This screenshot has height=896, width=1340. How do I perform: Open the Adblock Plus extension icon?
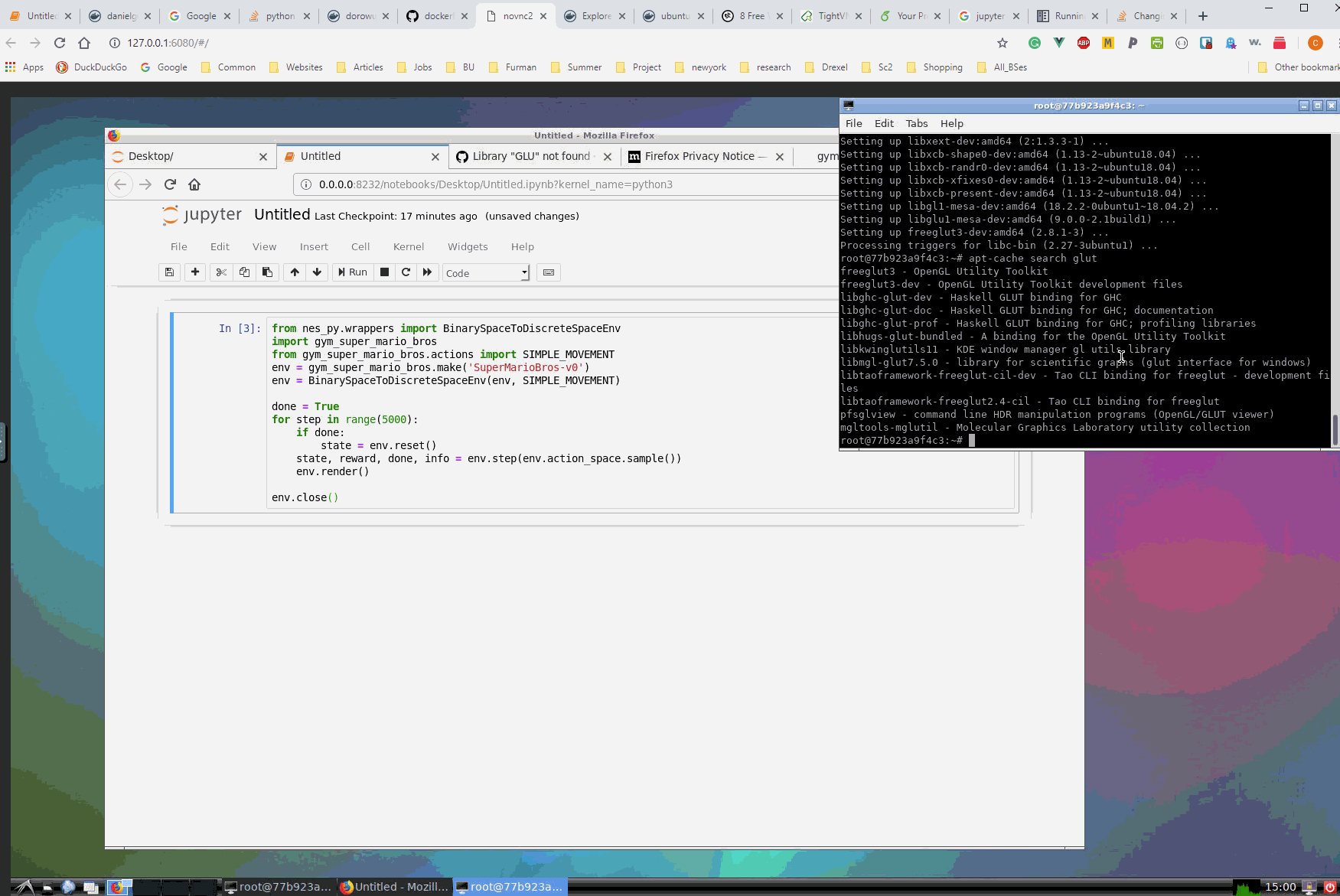point(1084,43)
